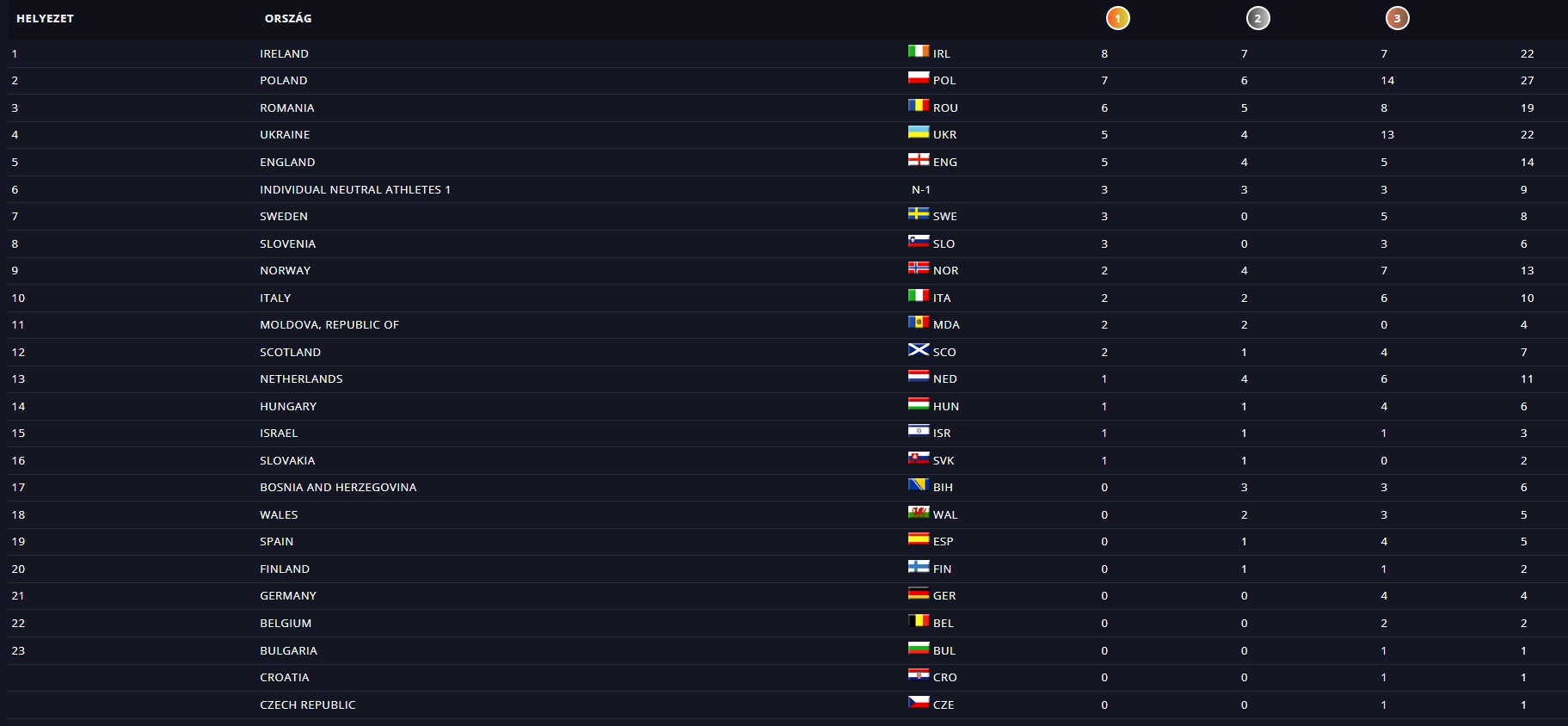Image resolution: width=1568 pixels, height=726 pixels.
Task: Click the silver medal column icon
Action: click(1257, 18)
